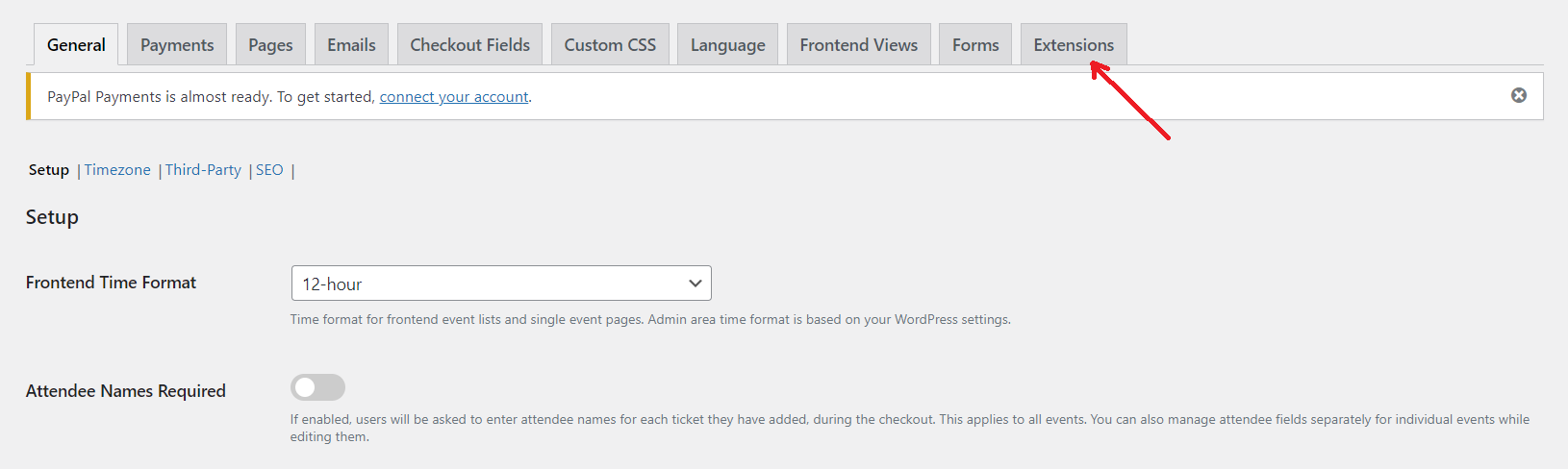View the Frontend Views tab
This screenshot has height=469, width=1568.
[858, 45]
